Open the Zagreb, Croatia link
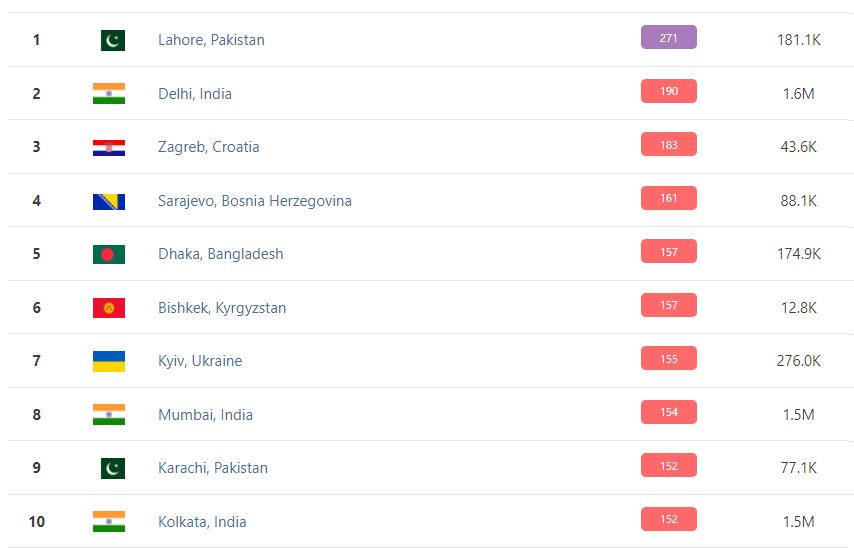Screen dimensions: 854x548 click(x=208, y=147)
